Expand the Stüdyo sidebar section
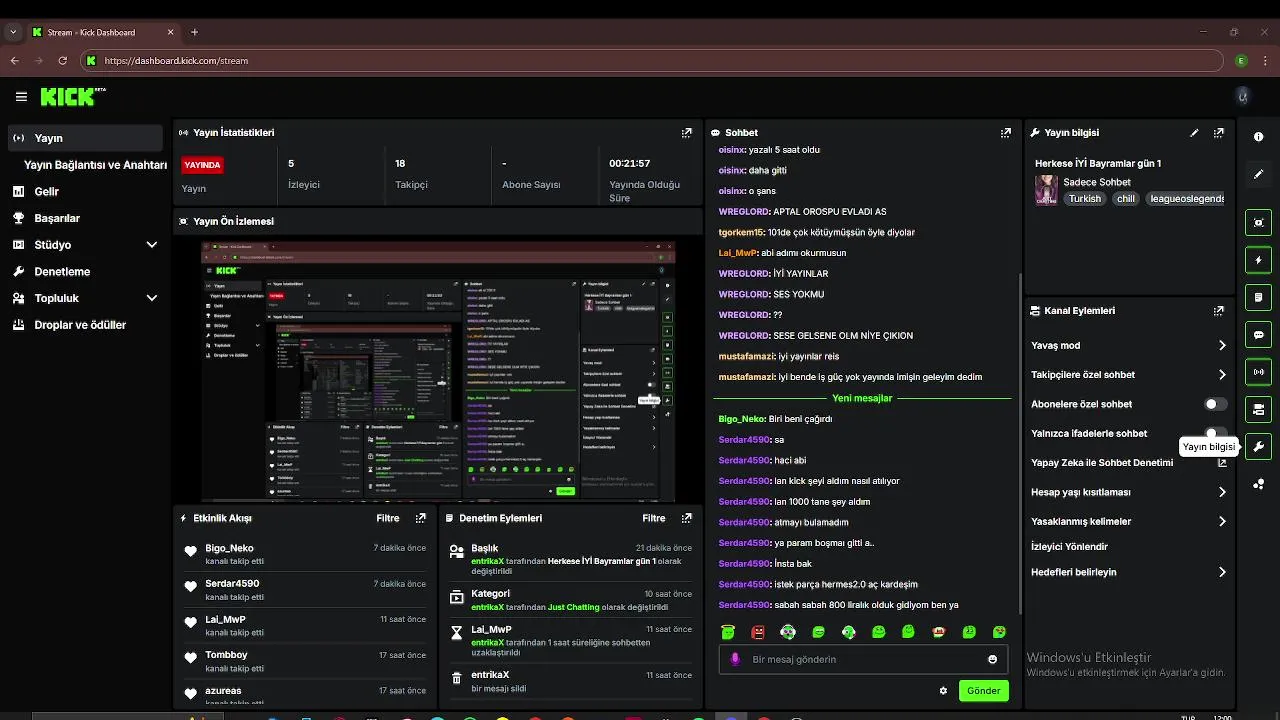 coord(152,245)
